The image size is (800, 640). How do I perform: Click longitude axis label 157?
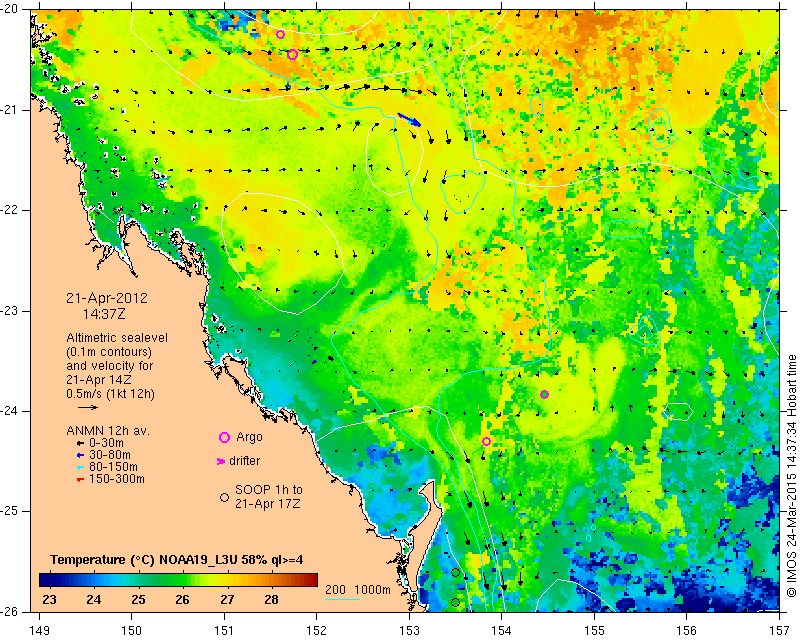[x=779, y=631]
